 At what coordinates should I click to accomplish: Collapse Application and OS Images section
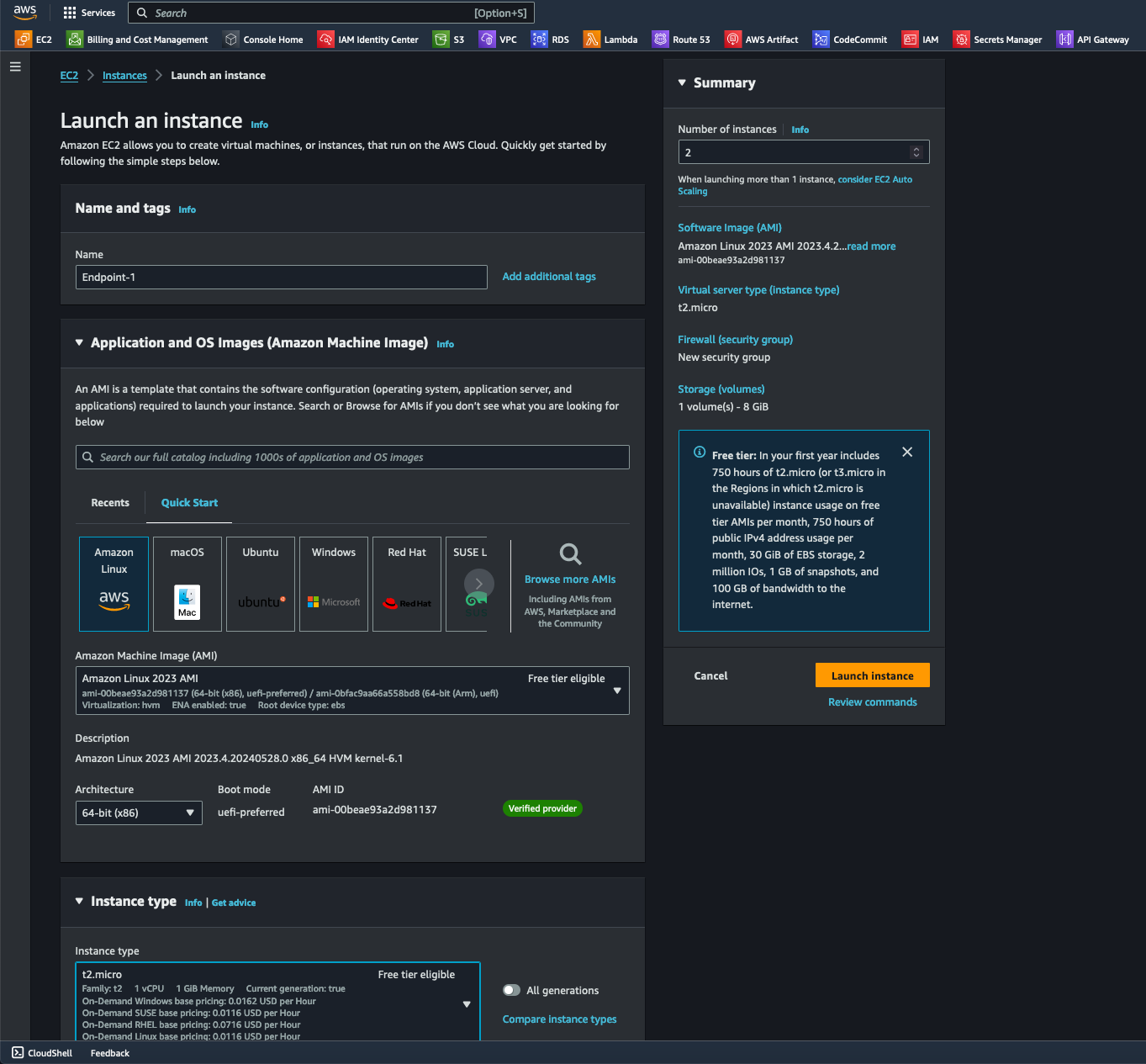tap(79, 342)
